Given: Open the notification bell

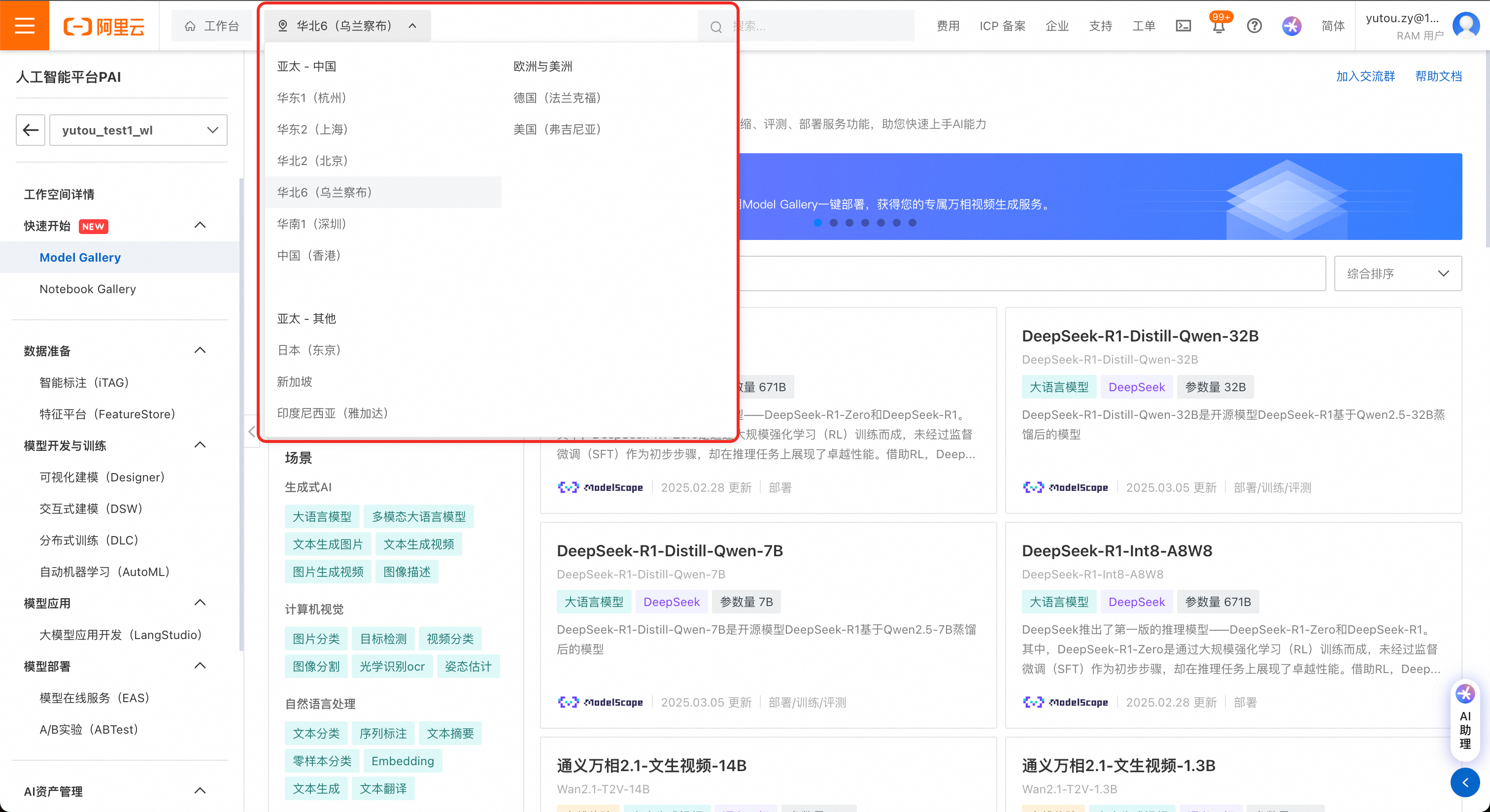Looking at the screenshot, I should 1218,27.
